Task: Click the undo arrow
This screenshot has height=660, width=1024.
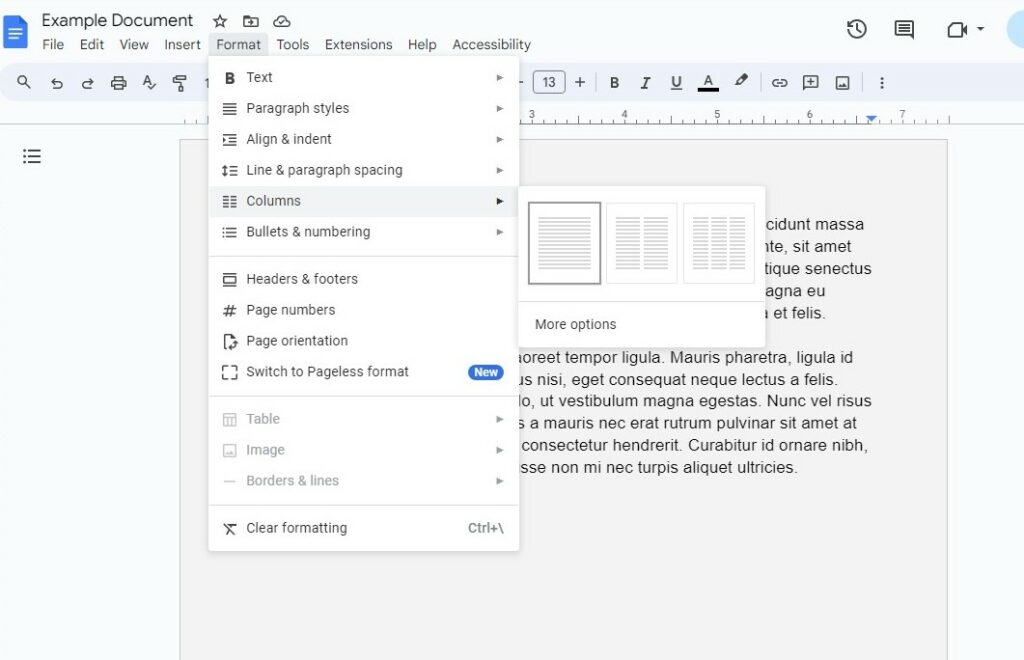Action: pyautogui.click(x=57, y=83)
